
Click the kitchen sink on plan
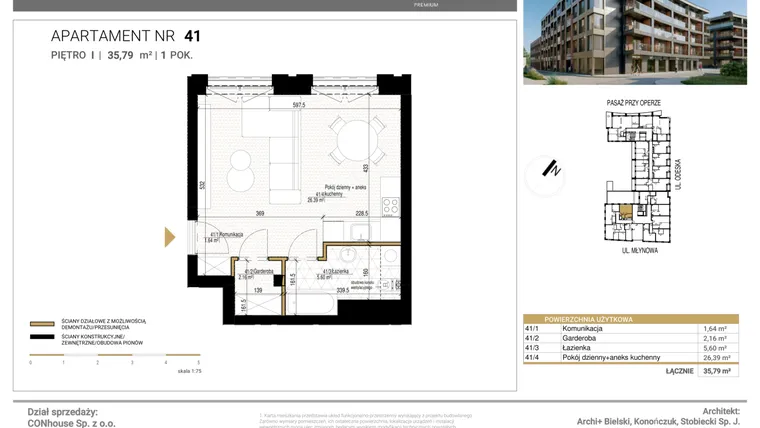(x=359, y=232)
